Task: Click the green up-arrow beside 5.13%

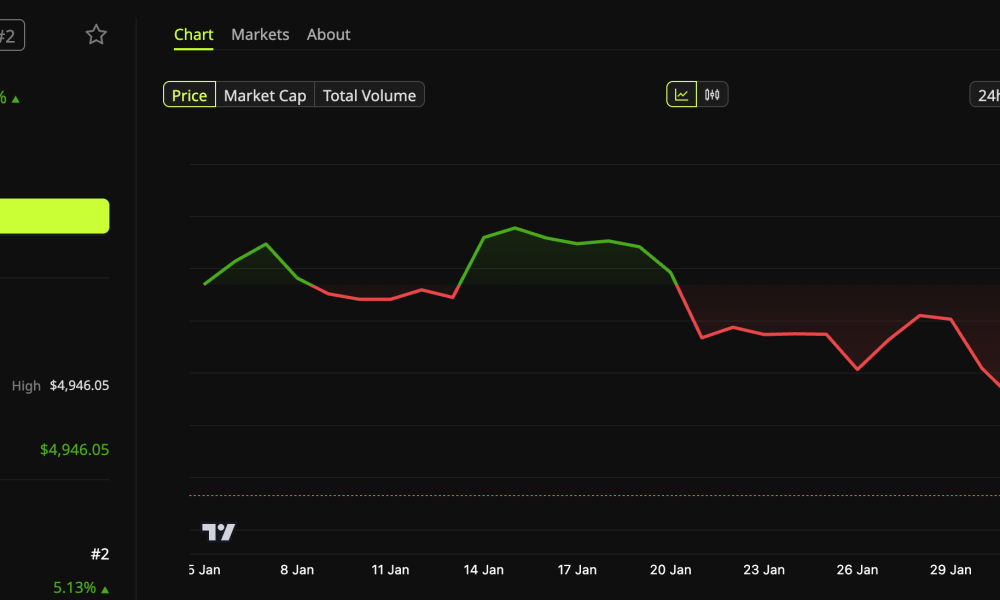Action: [103, 588]
